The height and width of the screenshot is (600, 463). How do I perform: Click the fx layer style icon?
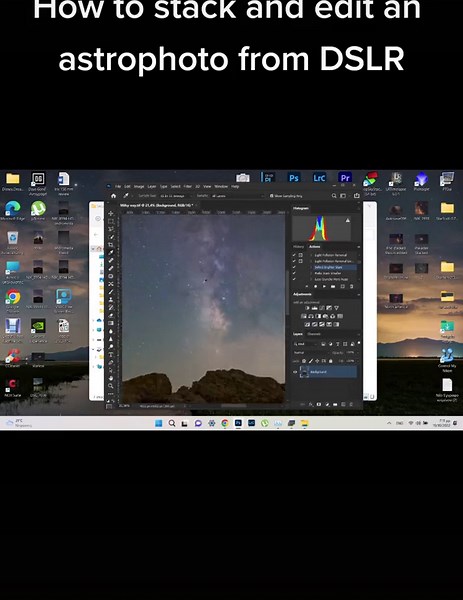pyautogui.click(x=311, y=404)
